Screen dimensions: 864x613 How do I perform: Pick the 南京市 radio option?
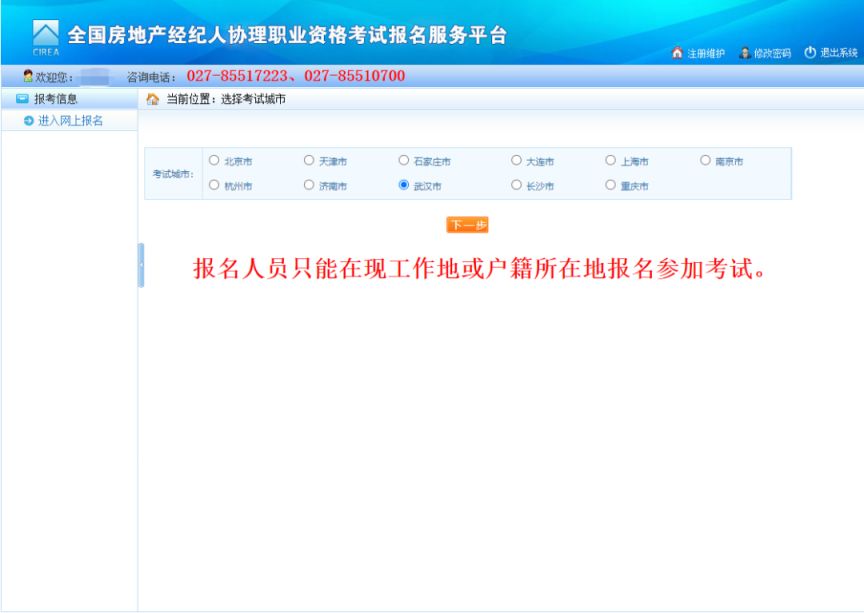(x=705, y=160)
